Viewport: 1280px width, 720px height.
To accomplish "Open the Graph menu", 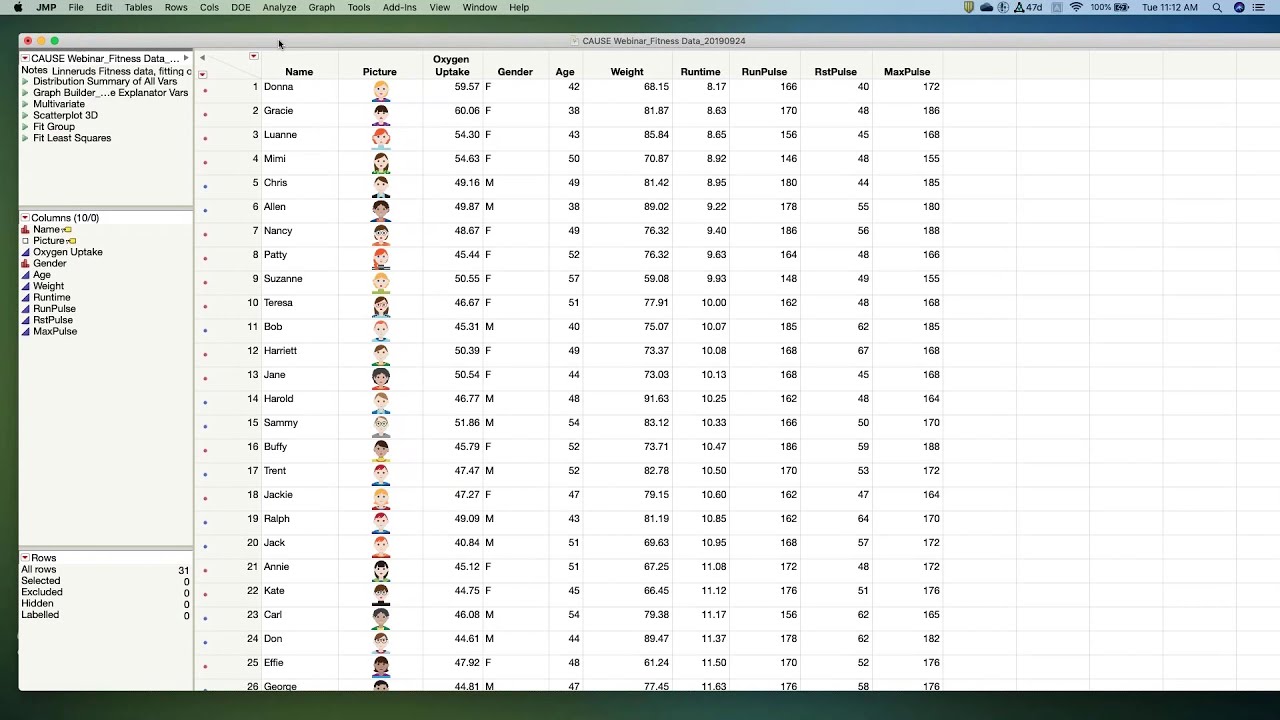I will point(322,7).
